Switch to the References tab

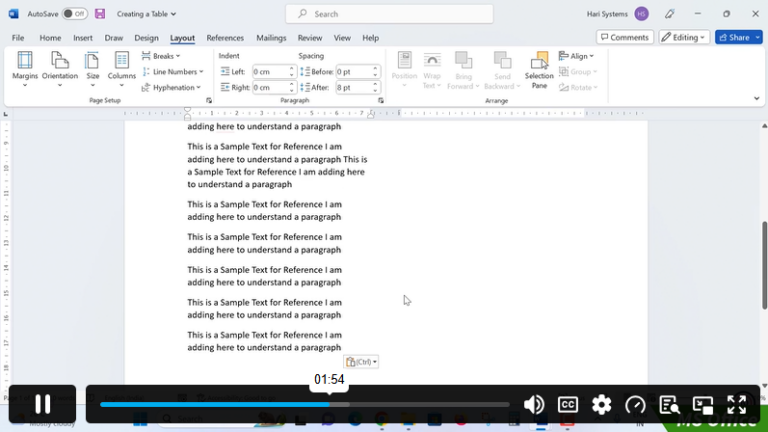pos(225,38)
